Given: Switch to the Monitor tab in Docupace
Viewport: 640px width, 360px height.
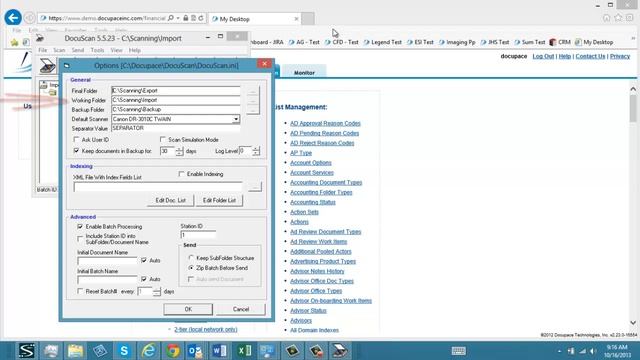Looking at the screenshot, I should coord(304,72).
